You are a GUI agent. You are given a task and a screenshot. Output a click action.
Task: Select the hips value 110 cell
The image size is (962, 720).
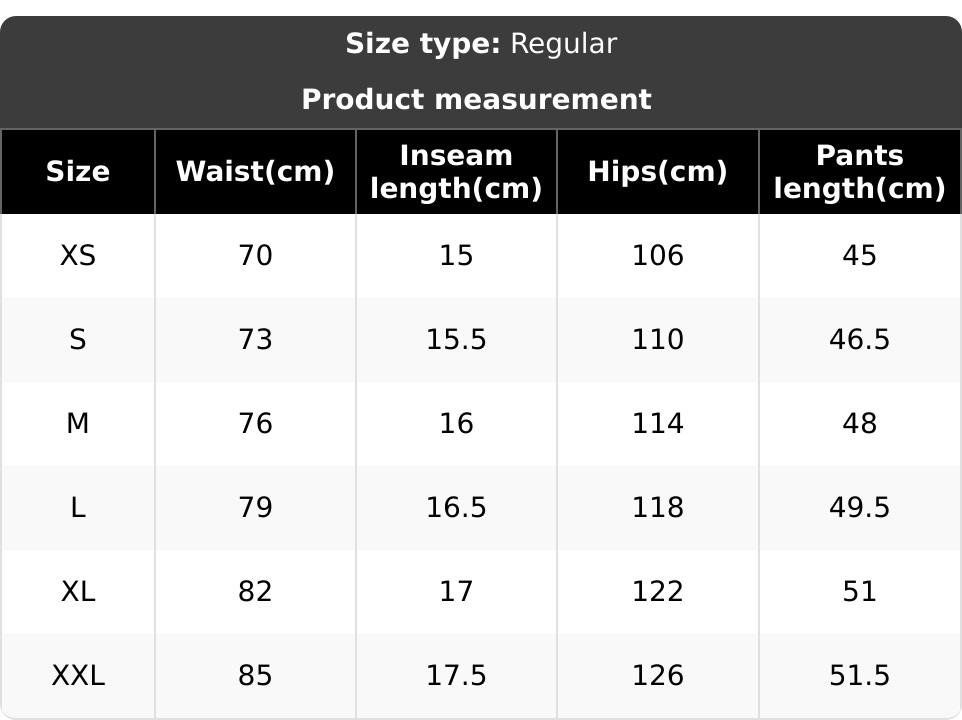point(657,340)
